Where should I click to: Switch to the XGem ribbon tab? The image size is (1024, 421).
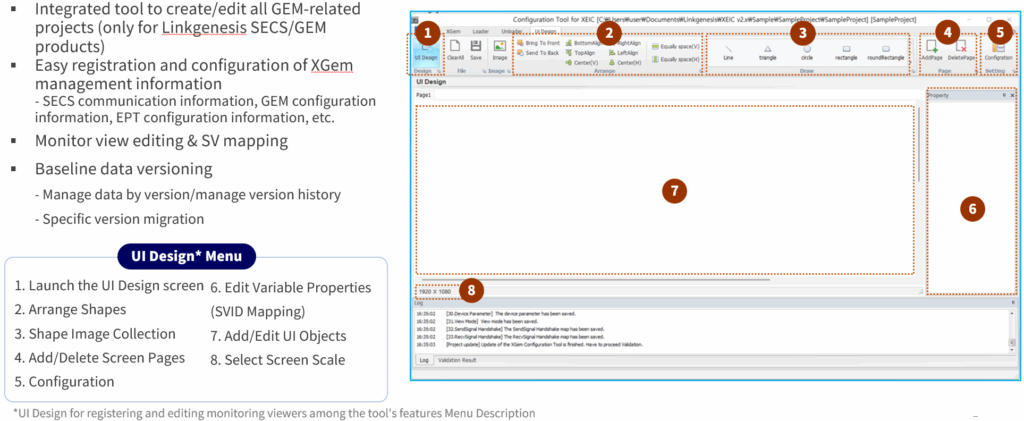(454, 31)
